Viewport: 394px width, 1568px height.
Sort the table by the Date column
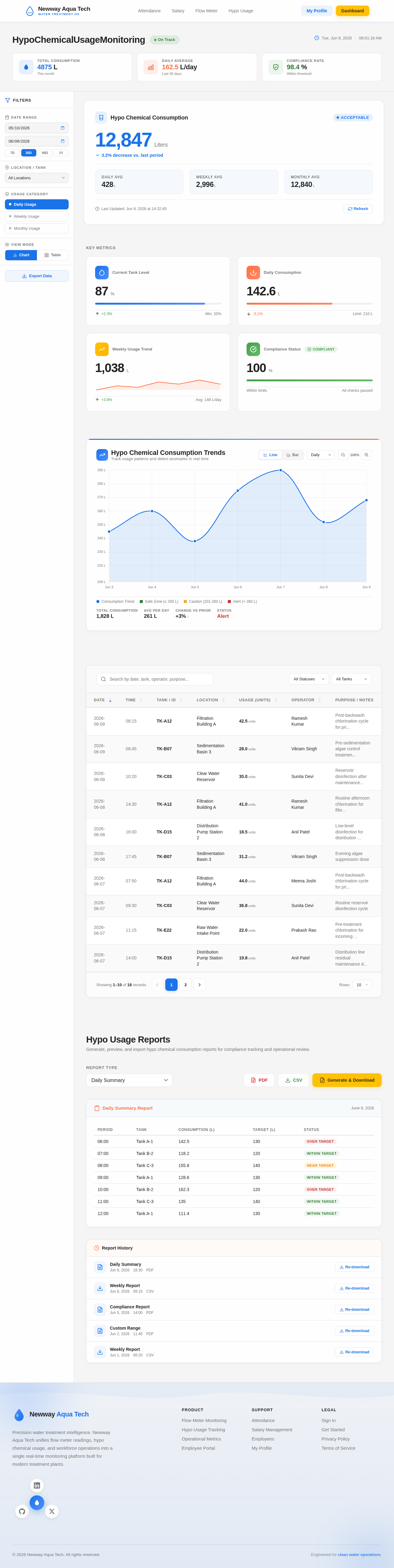(103, 700)
